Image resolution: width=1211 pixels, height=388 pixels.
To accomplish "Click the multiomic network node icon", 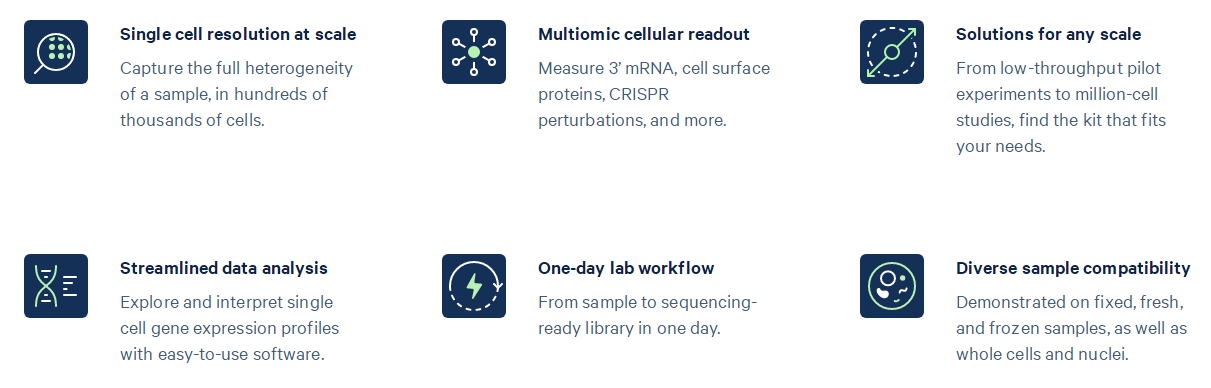I will 474,52.
